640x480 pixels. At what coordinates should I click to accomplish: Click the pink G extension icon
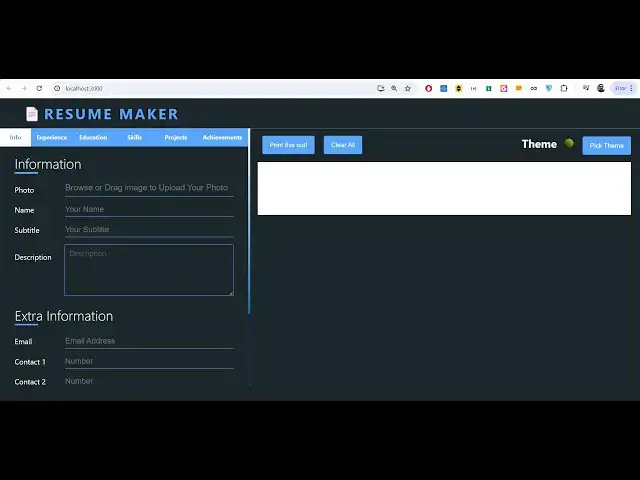(x=504, y=88)
